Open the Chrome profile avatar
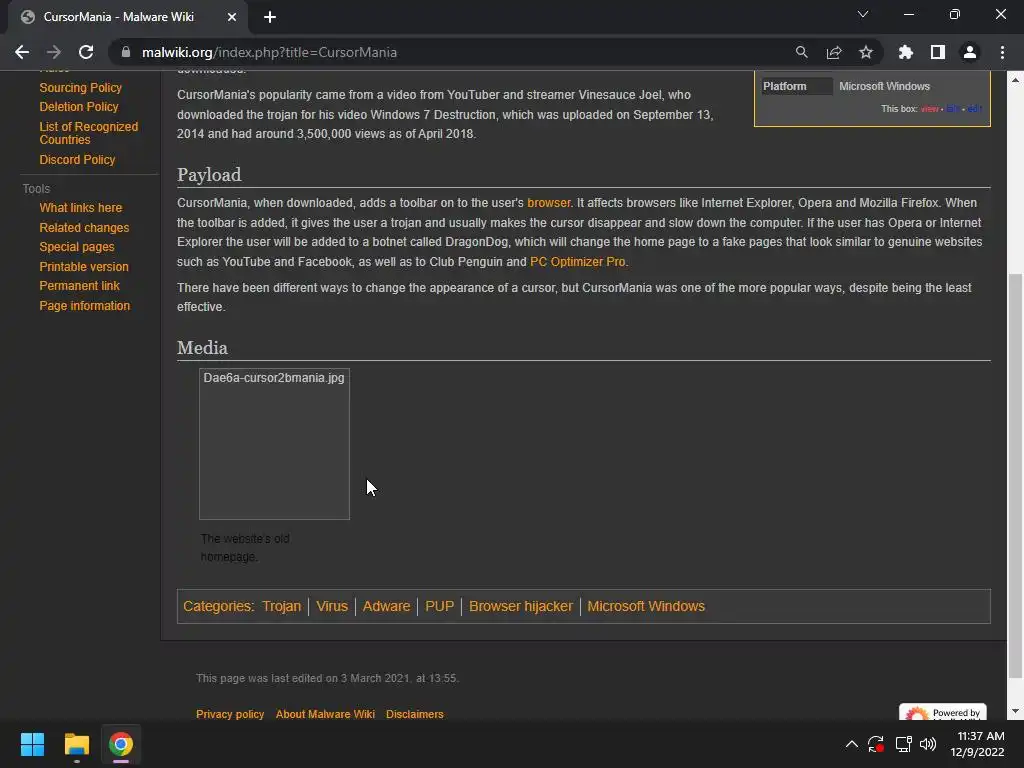 pos(970,52)
